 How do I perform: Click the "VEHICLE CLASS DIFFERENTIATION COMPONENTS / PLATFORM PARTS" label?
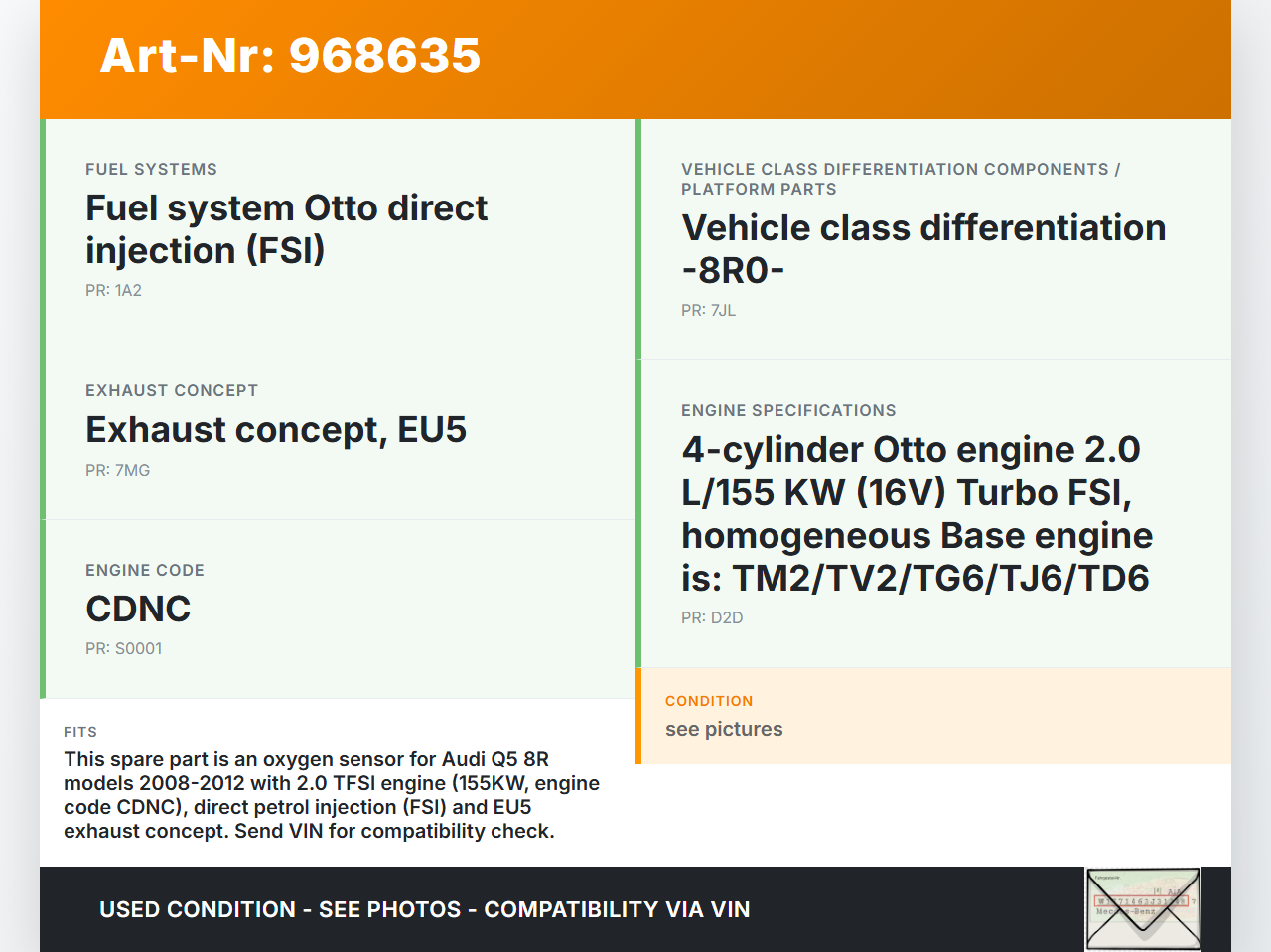[x=901, y=179]
